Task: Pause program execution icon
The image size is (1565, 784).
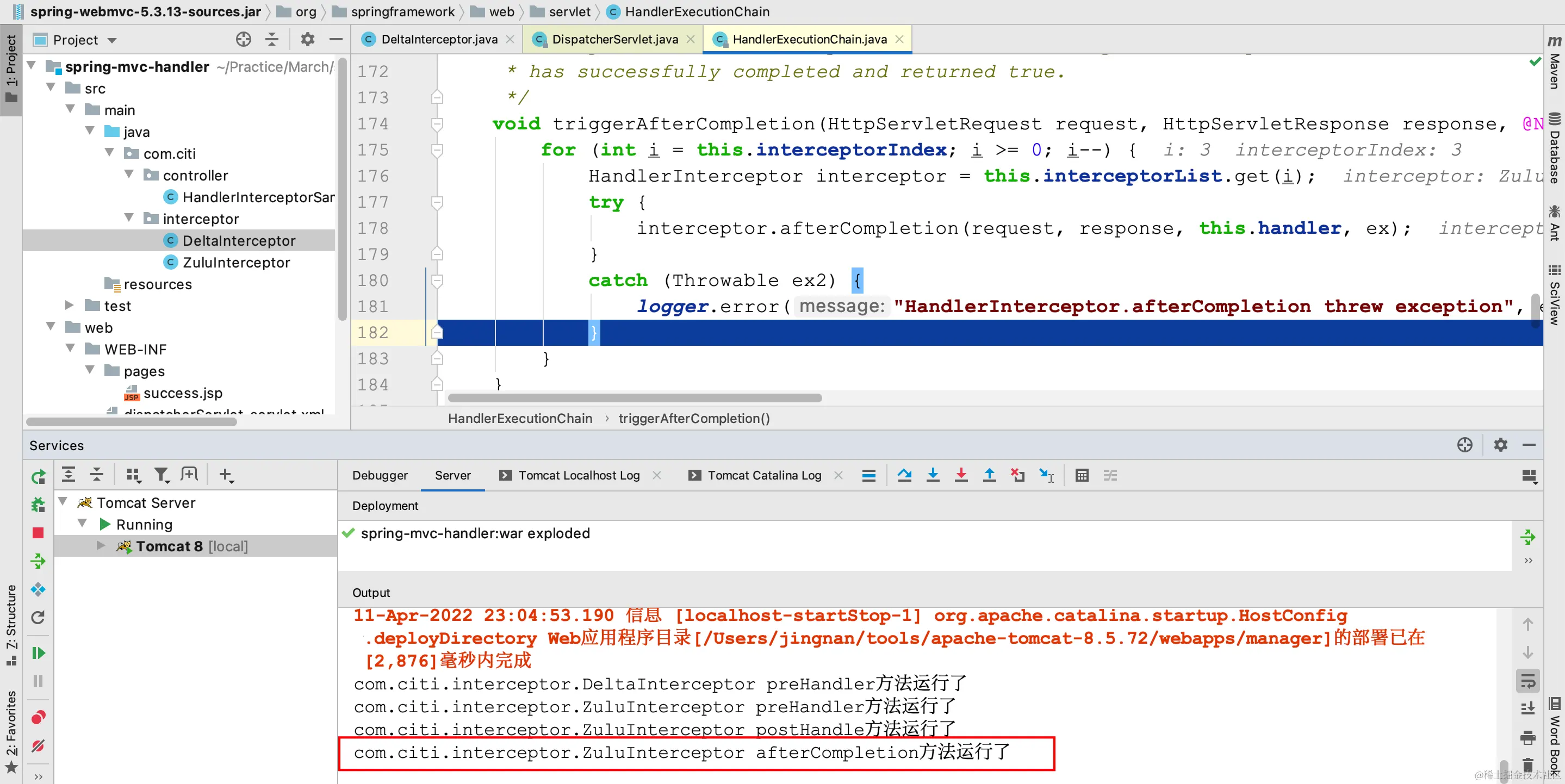Action: [x=38, y=681]
